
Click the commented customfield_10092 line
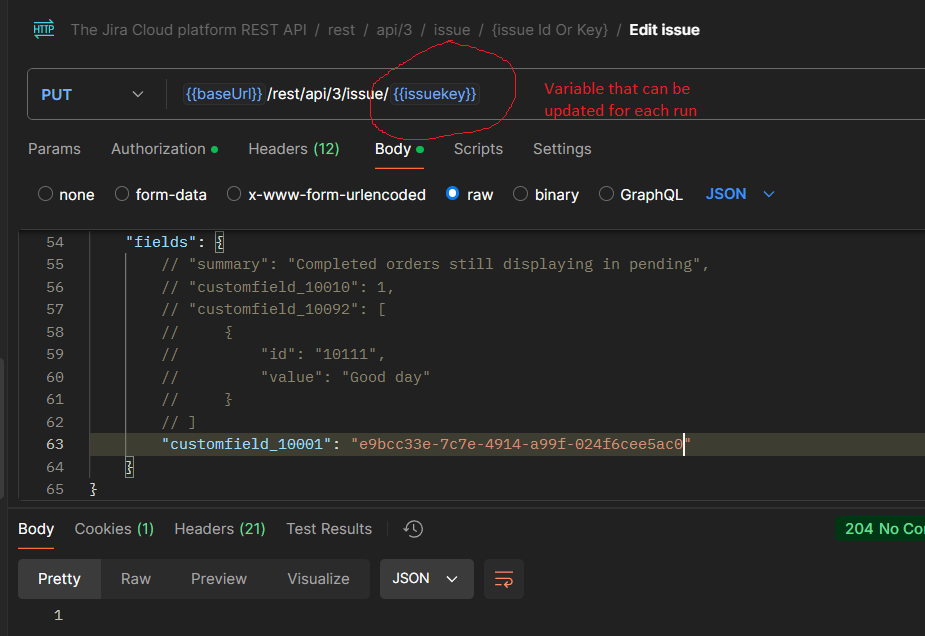click(x=274, y=309)
